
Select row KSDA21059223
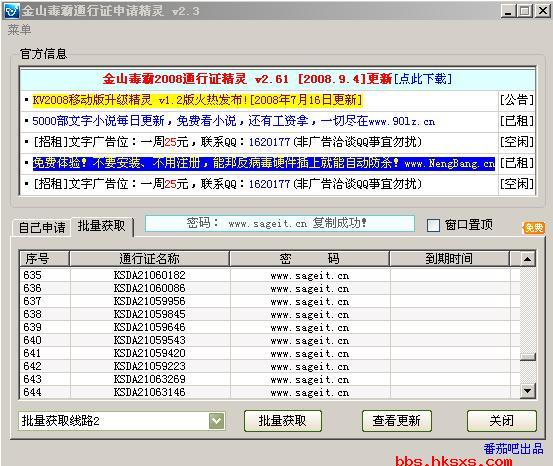270,366
